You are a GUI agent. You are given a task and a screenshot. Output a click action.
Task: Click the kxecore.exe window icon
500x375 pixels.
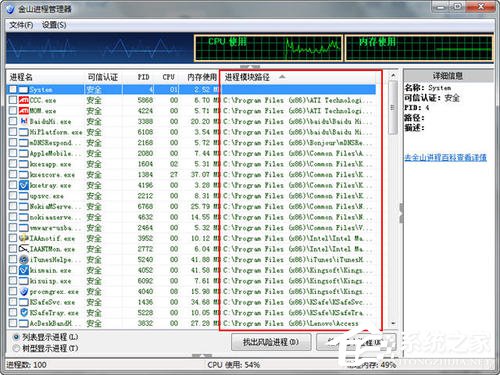[24, 175]
